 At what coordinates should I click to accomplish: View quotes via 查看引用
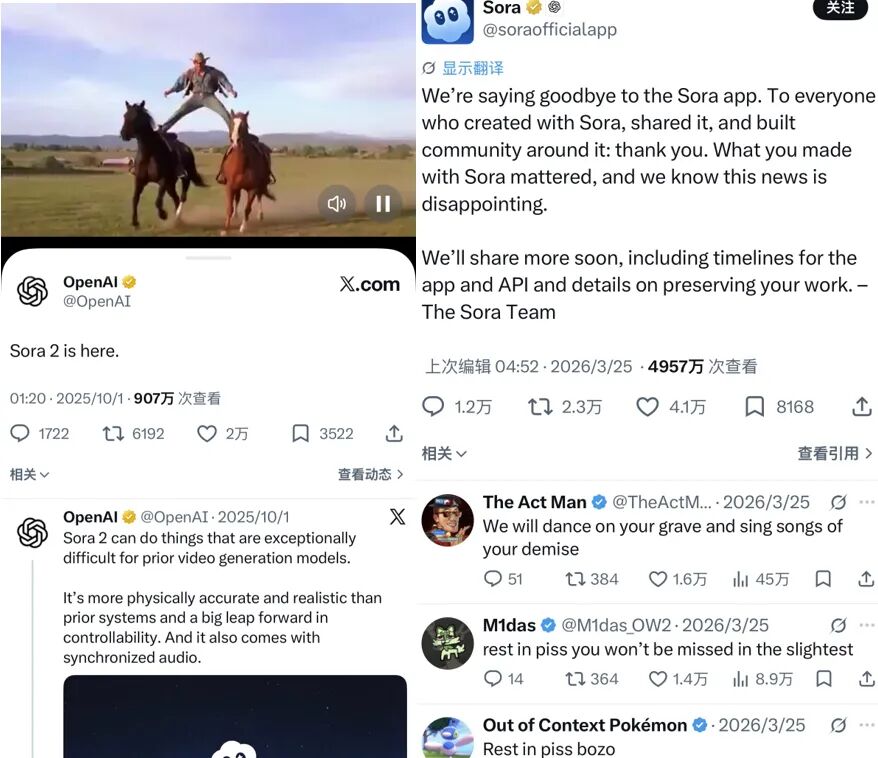click(x=835, y=453)
